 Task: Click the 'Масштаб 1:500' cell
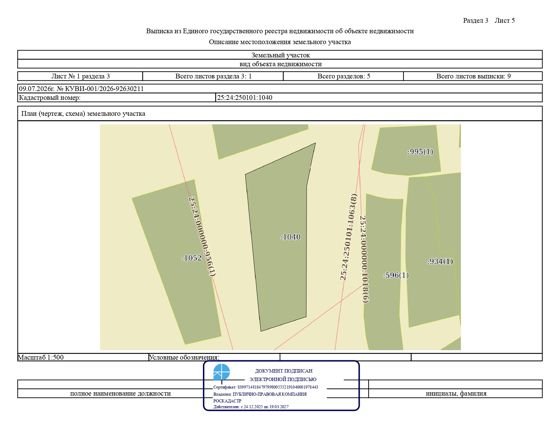point(82,357)
